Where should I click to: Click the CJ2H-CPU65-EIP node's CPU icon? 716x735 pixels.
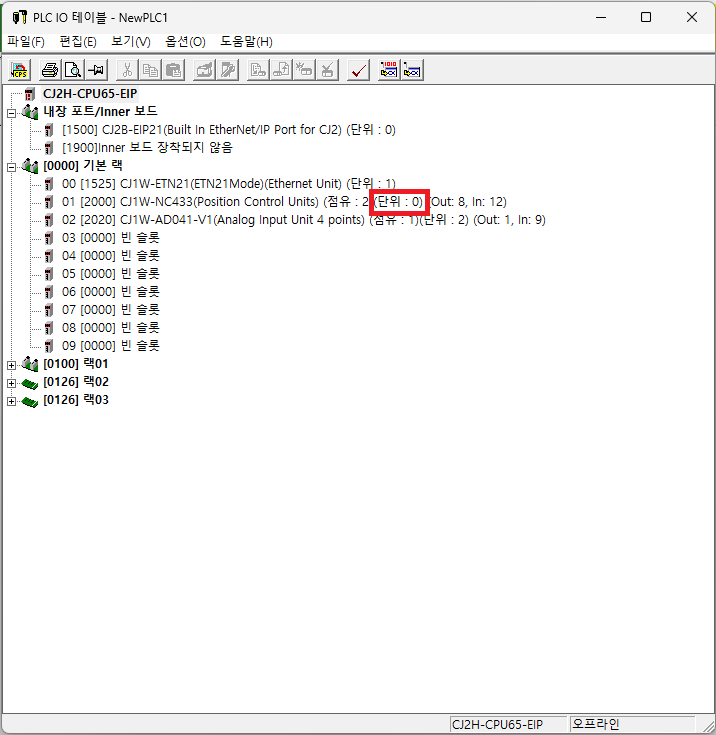(30, 94)
